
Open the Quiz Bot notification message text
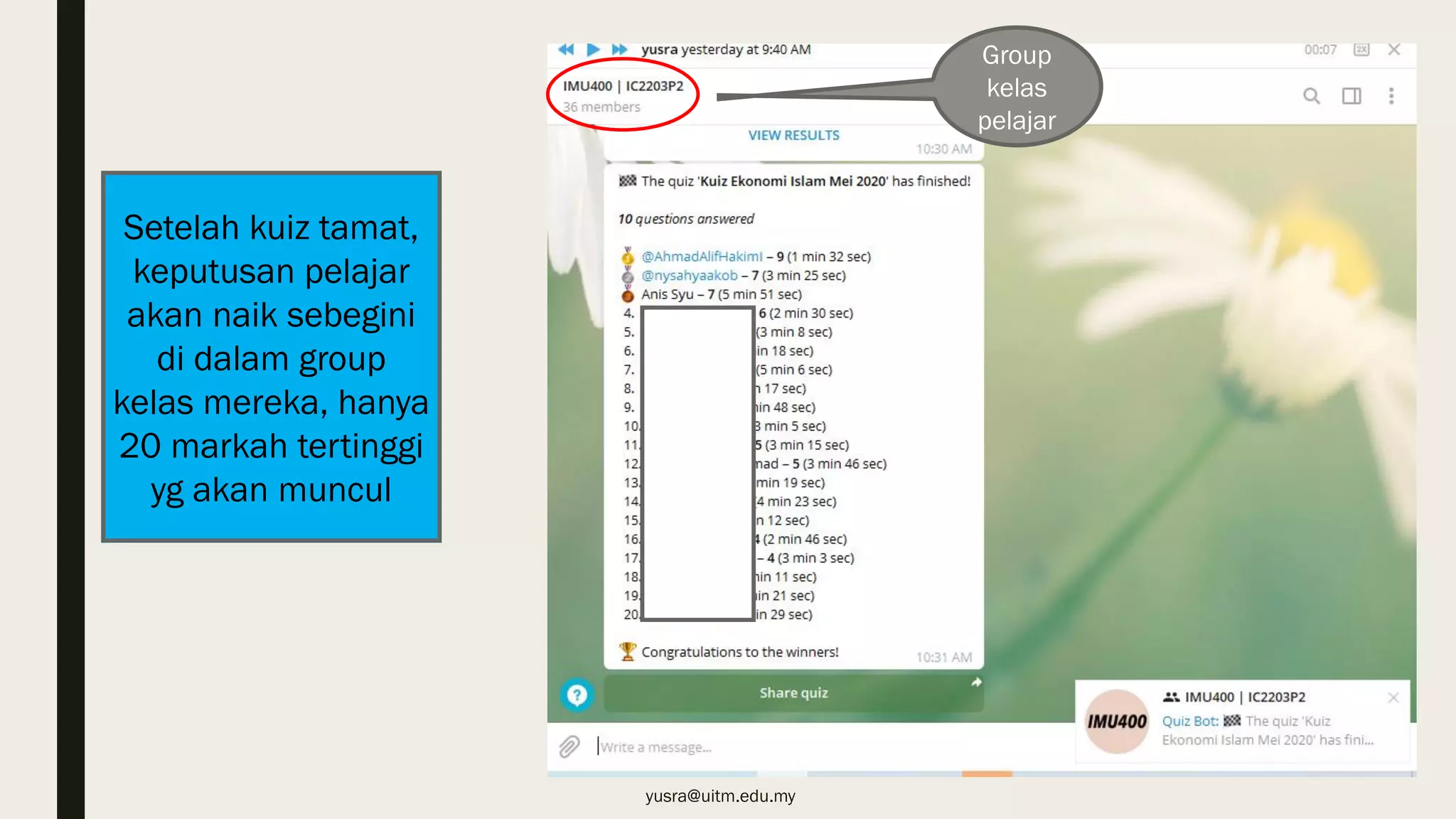1267,731
